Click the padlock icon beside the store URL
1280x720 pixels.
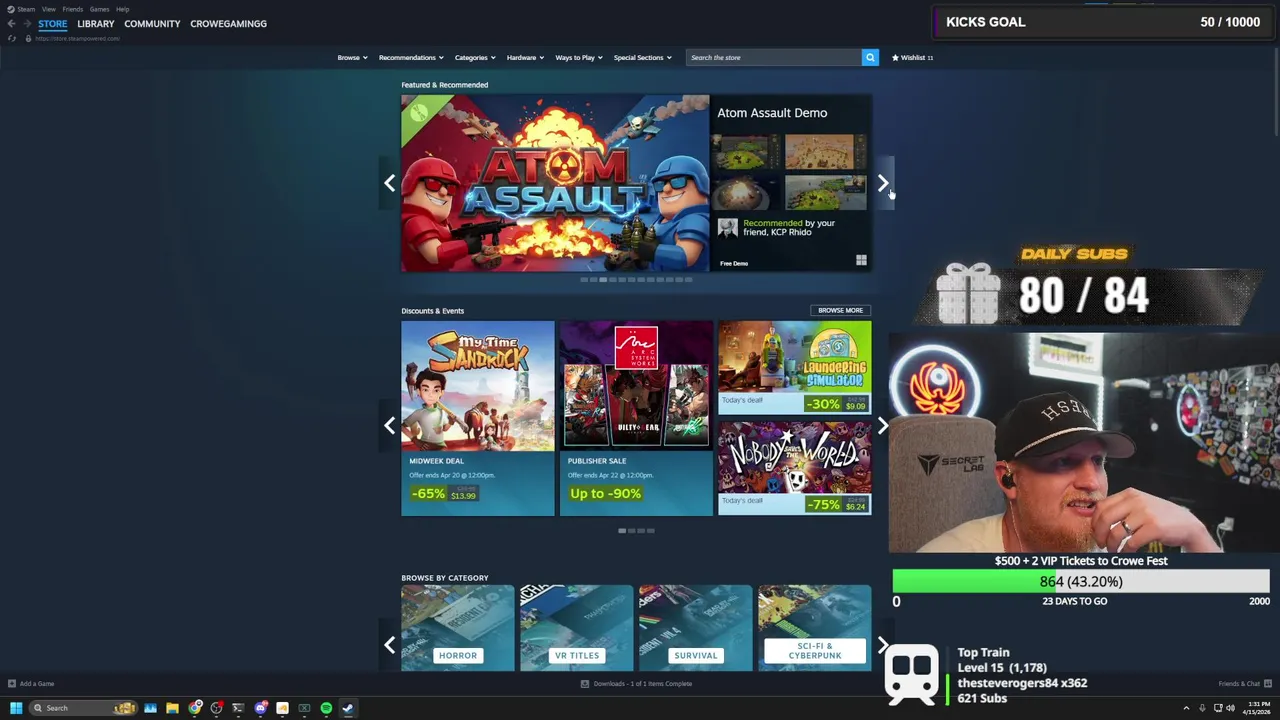28,38
